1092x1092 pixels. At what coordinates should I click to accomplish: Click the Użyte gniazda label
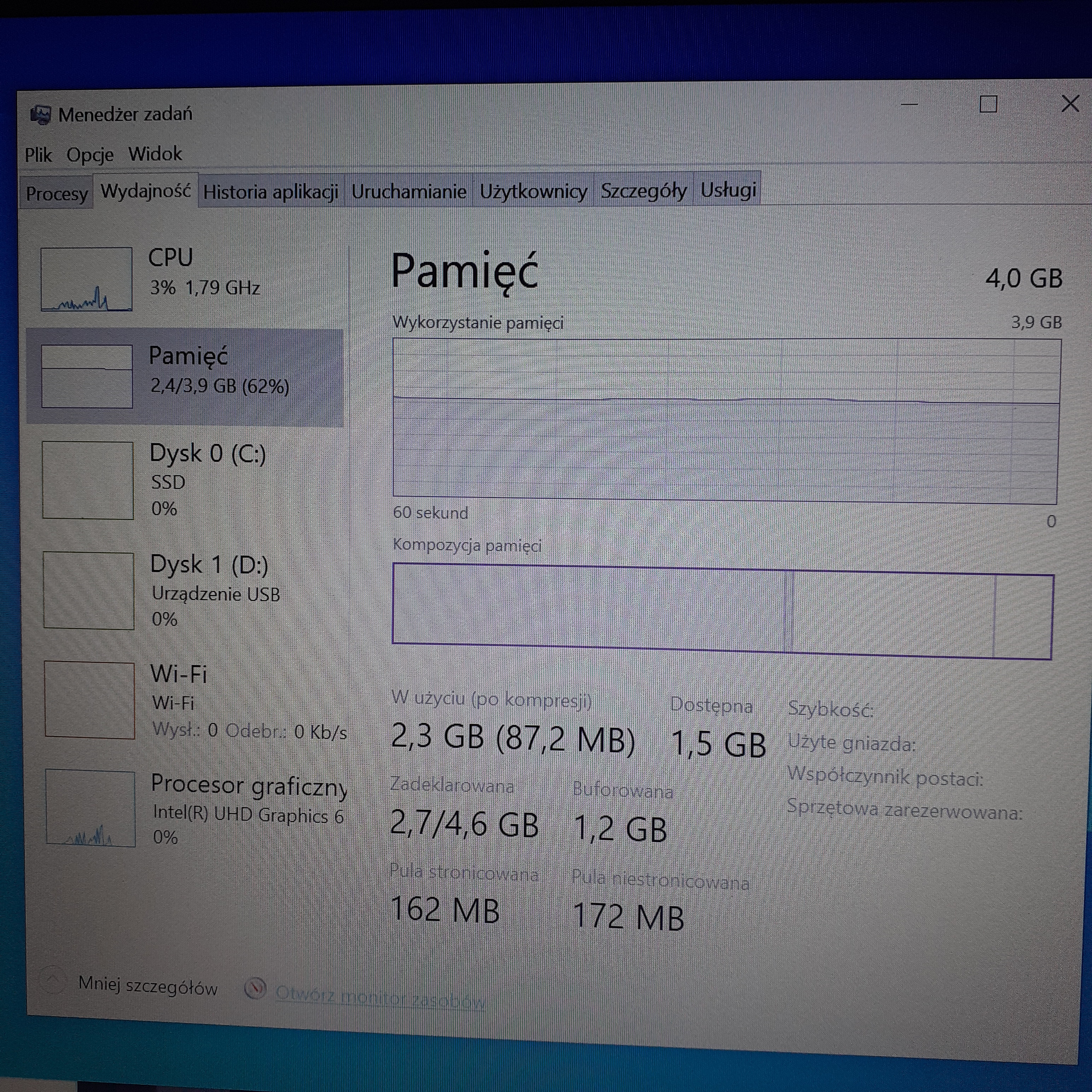click(852, 743)
